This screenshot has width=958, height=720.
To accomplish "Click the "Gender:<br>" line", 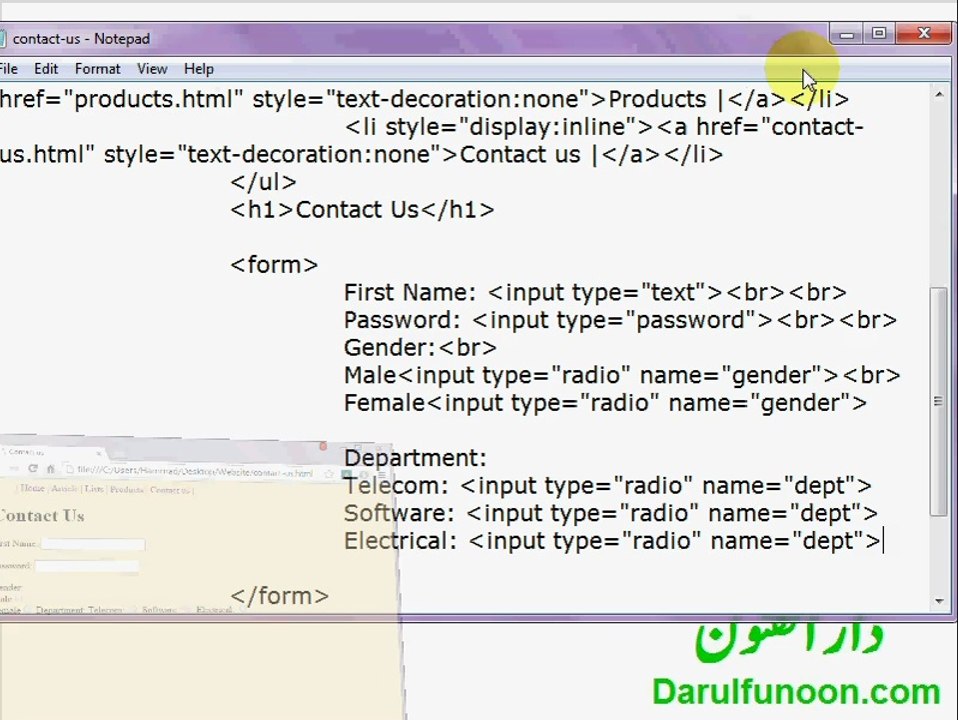I will point(420,348).
